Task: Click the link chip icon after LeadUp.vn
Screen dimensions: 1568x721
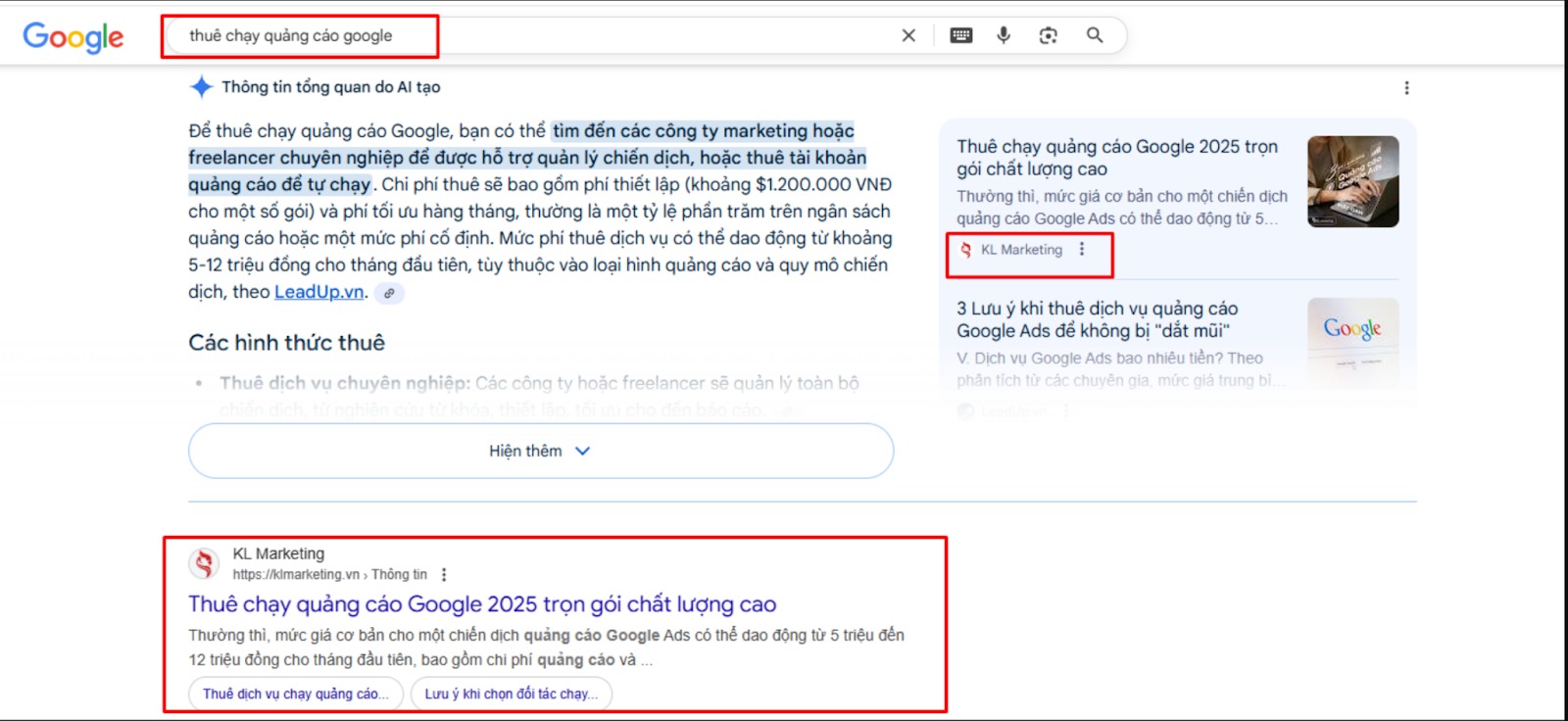Action: coord(389,293)
